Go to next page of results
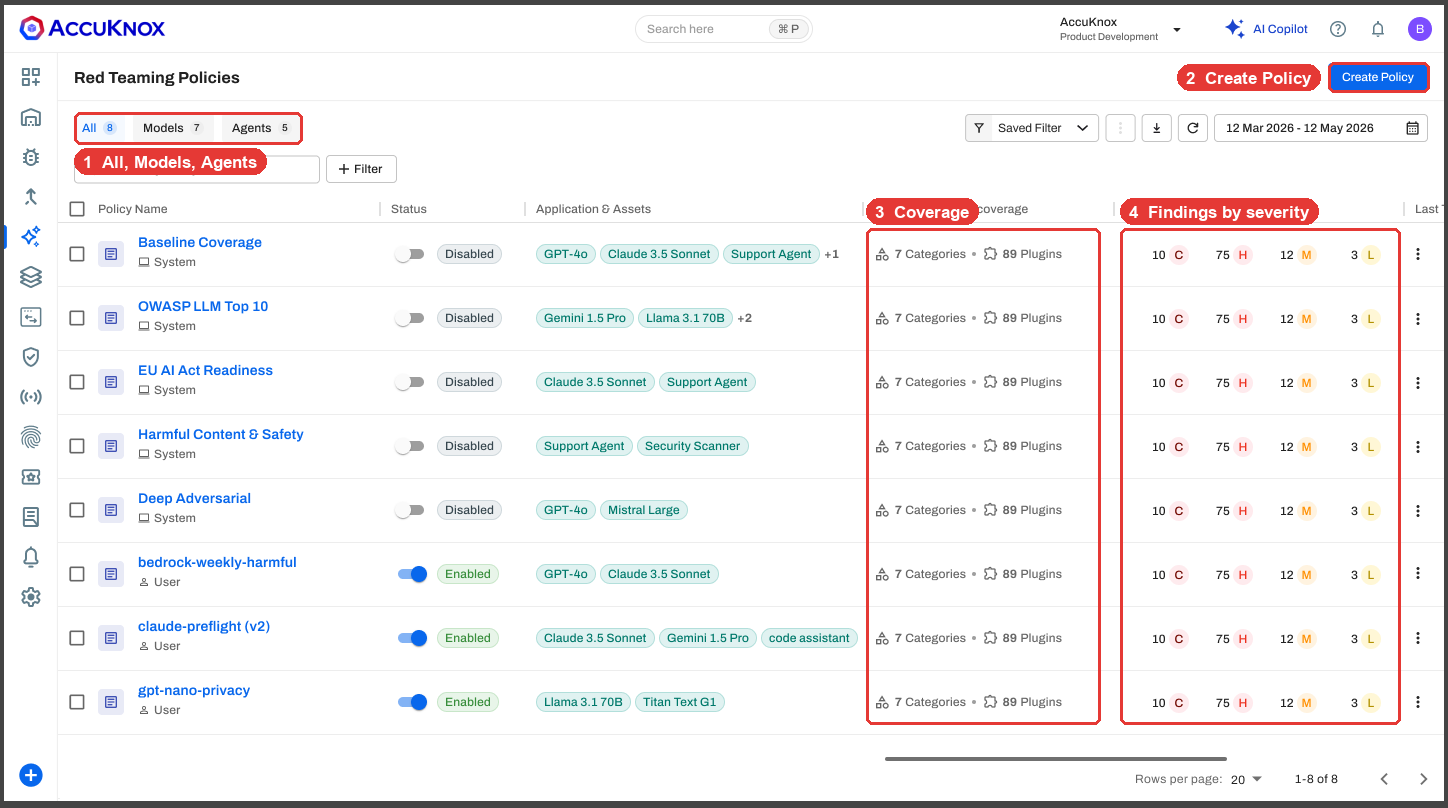The width and height of the screenshot is (1448, 808). (1424, 779)
